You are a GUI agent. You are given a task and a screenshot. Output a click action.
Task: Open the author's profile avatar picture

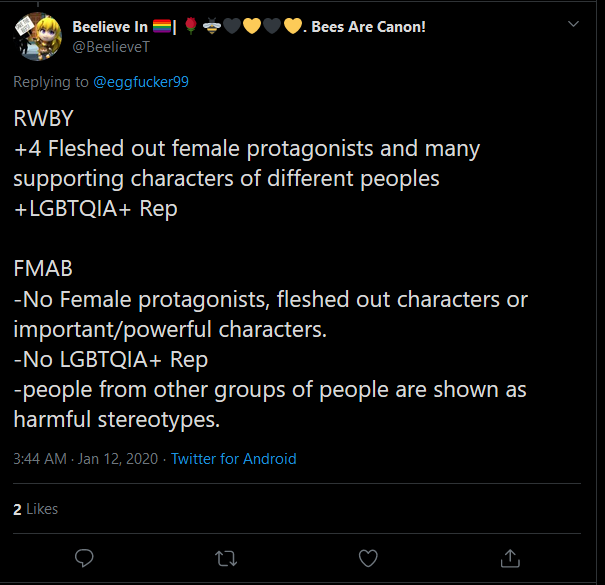(x=38, y=37)
